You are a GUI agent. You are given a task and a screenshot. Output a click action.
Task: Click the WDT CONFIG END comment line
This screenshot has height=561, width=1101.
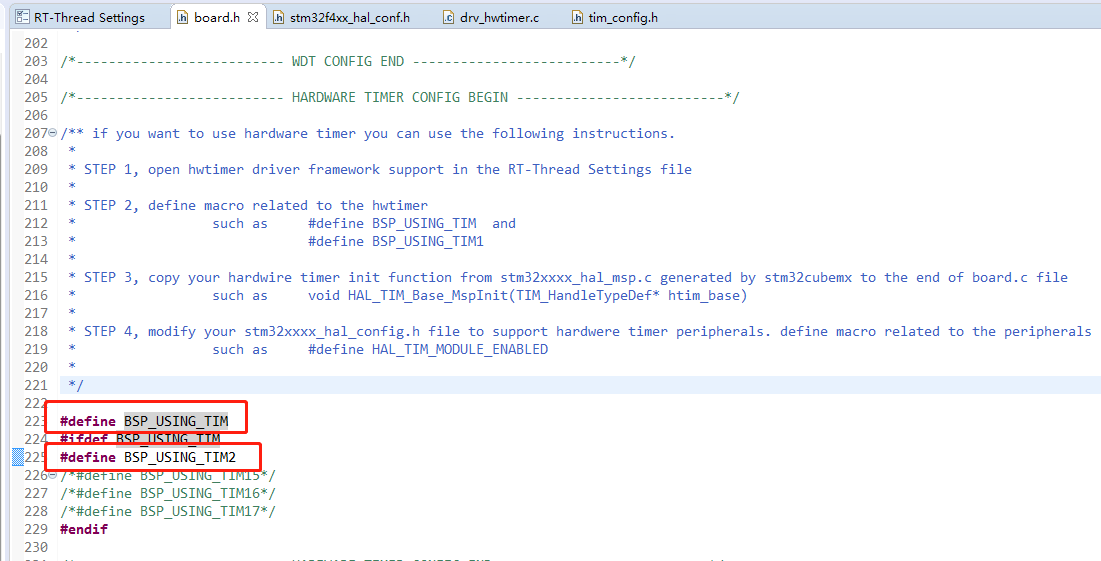(x=348, y=61)
